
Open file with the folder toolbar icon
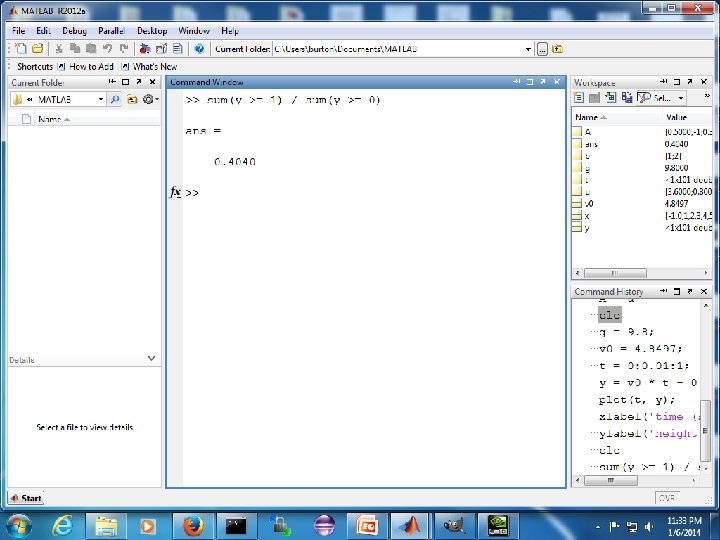point(38,49)
